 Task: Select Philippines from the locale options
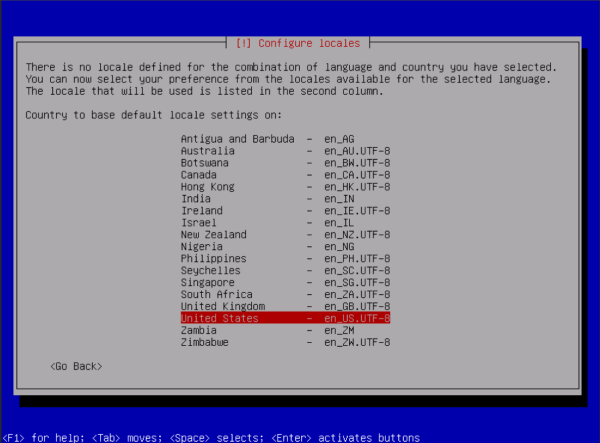(285, 258)
